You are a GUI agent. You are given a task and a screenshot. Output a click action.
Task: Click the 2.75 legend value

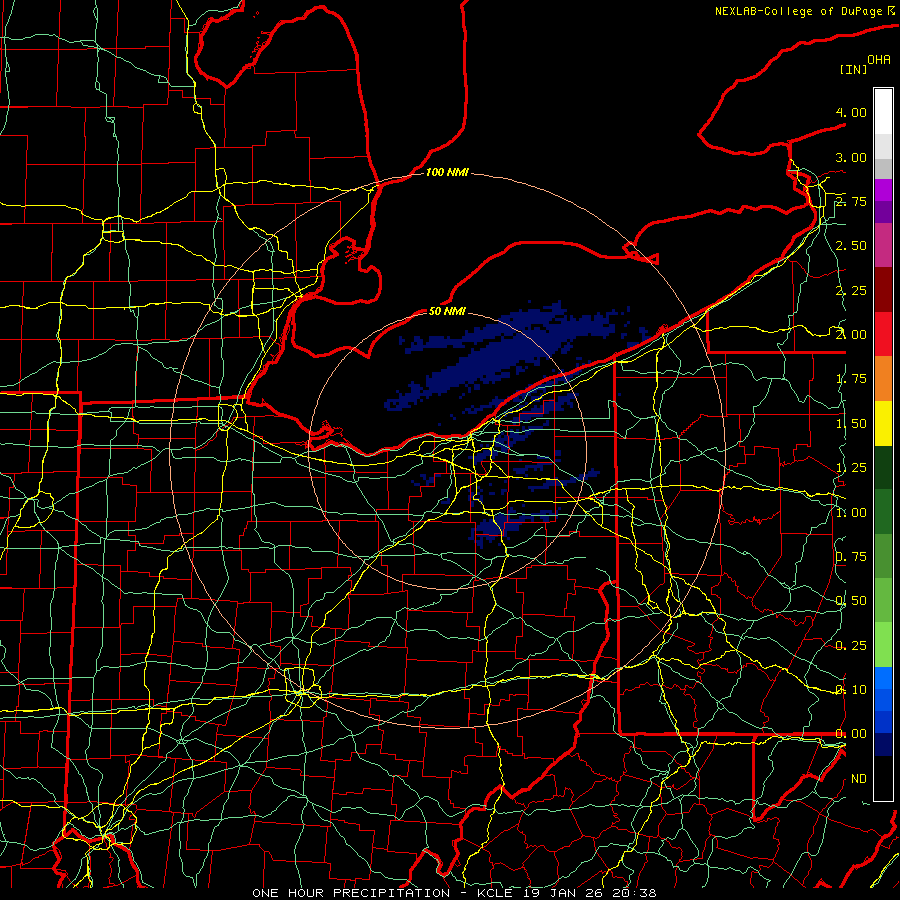pos(851,201)
